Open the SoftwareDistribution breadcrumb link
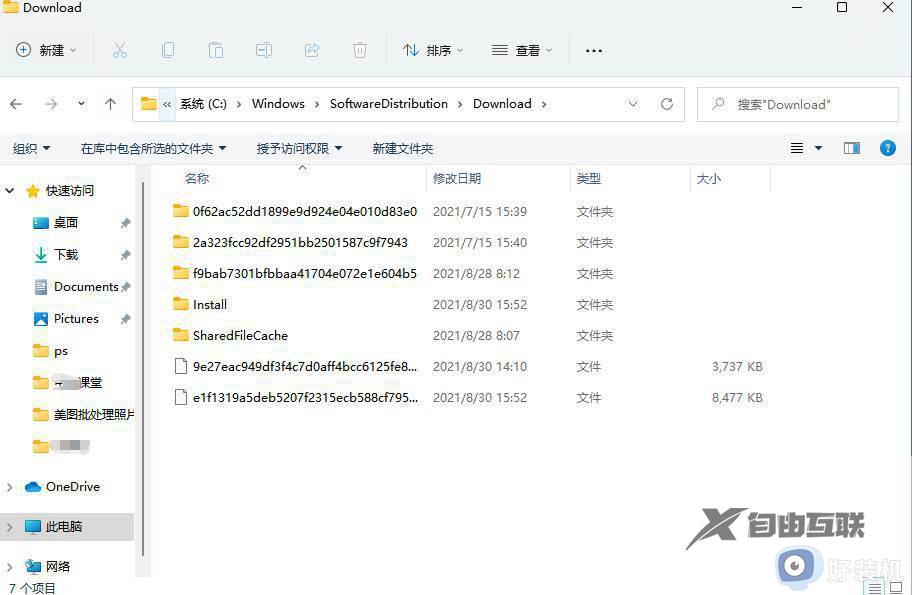 point(388,103)
